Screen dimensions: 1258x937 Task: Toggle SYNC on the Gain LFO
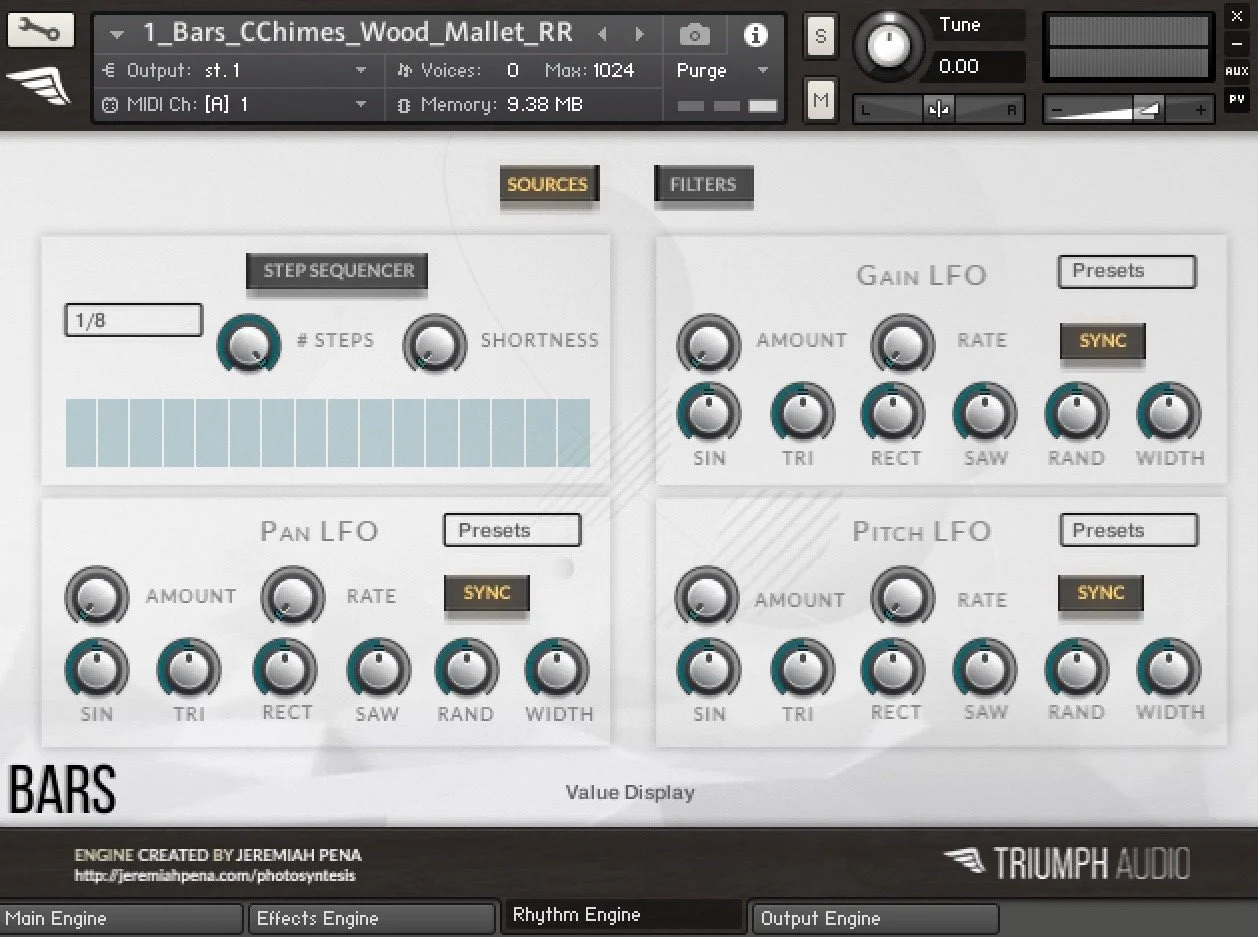1102,341
